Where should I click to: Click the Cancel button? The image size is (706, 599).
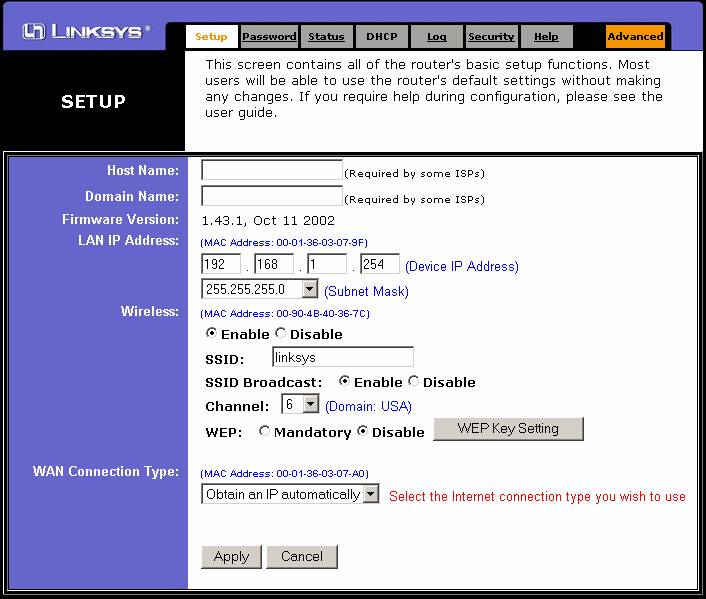coord(302,557)
